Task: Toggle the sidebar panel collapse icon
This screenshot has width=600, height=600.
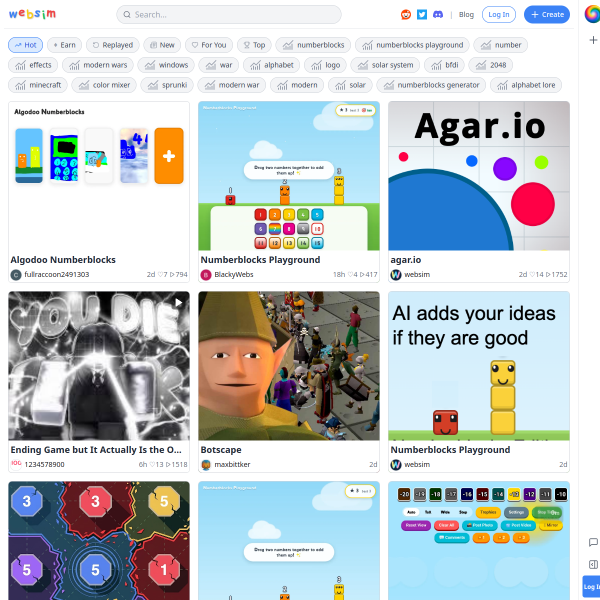Action: coord(593,564)
